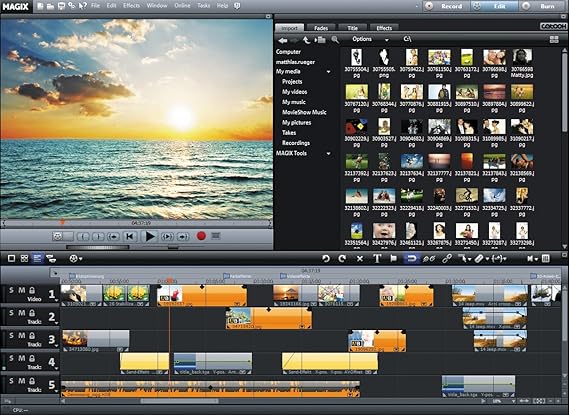This screenshot has width=569, height=415.
Task: Open the My pictures folder
Action: pyautogui.click(x=296, y=123)
